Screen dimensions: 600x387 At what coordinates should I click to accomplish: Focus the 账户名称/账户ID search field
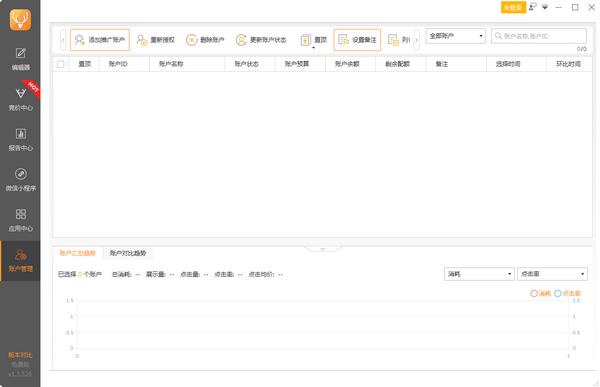539,36
